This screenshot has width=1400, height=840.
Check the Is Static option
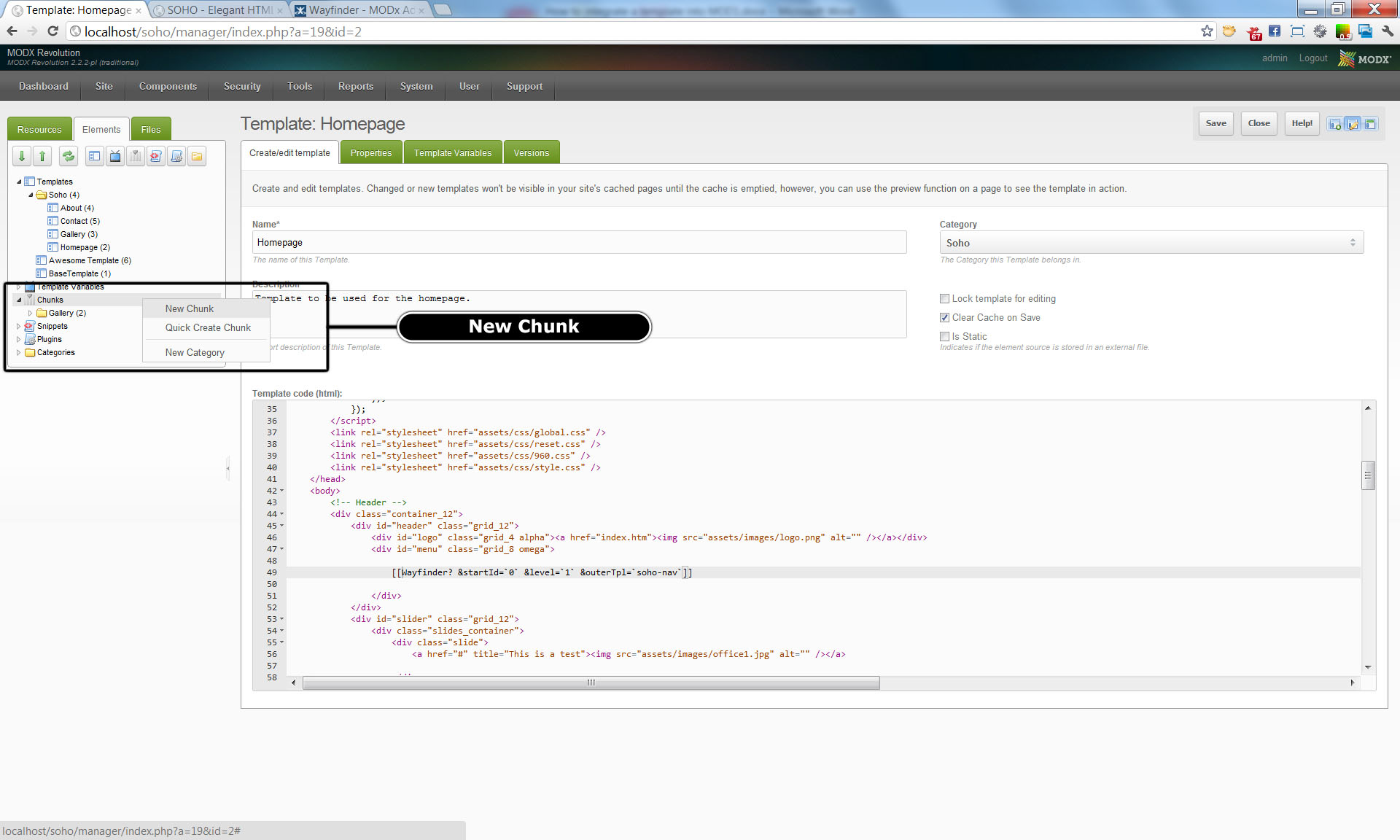click(x=944, y=336)
